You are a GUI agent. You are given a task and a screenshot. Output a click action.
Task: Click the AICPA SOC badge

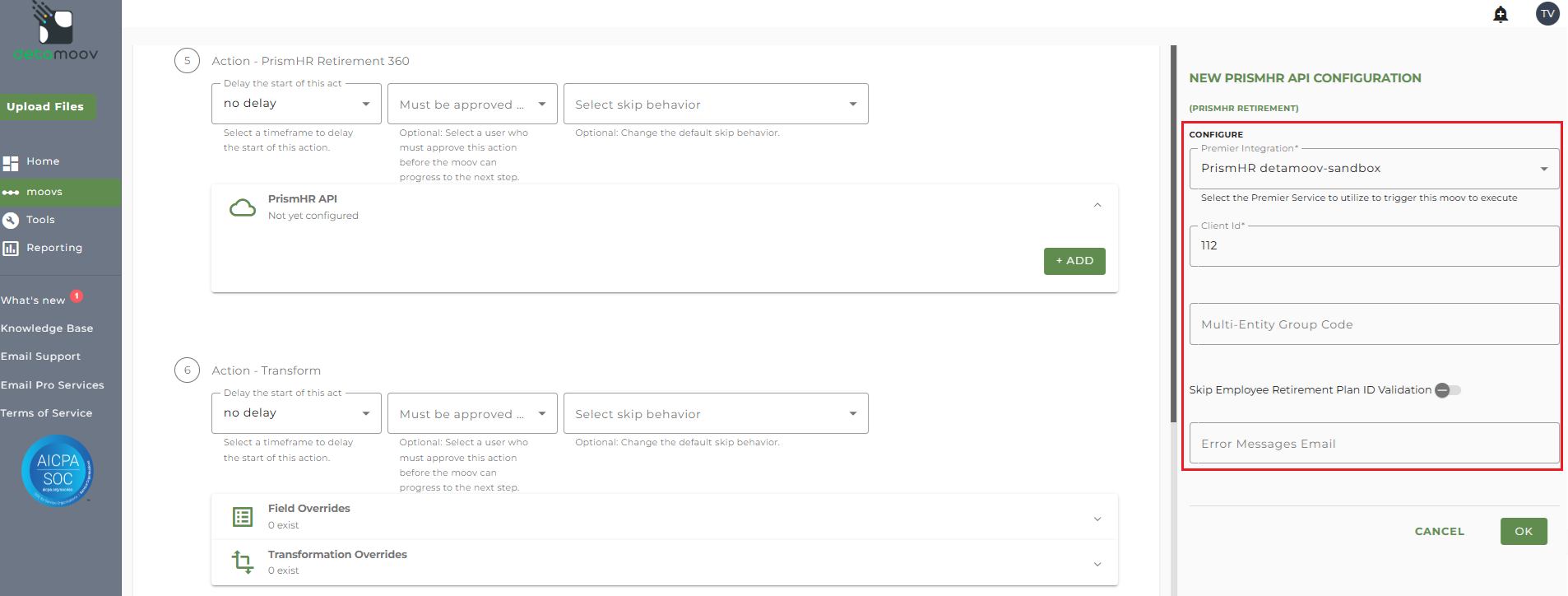click(58, 470)
